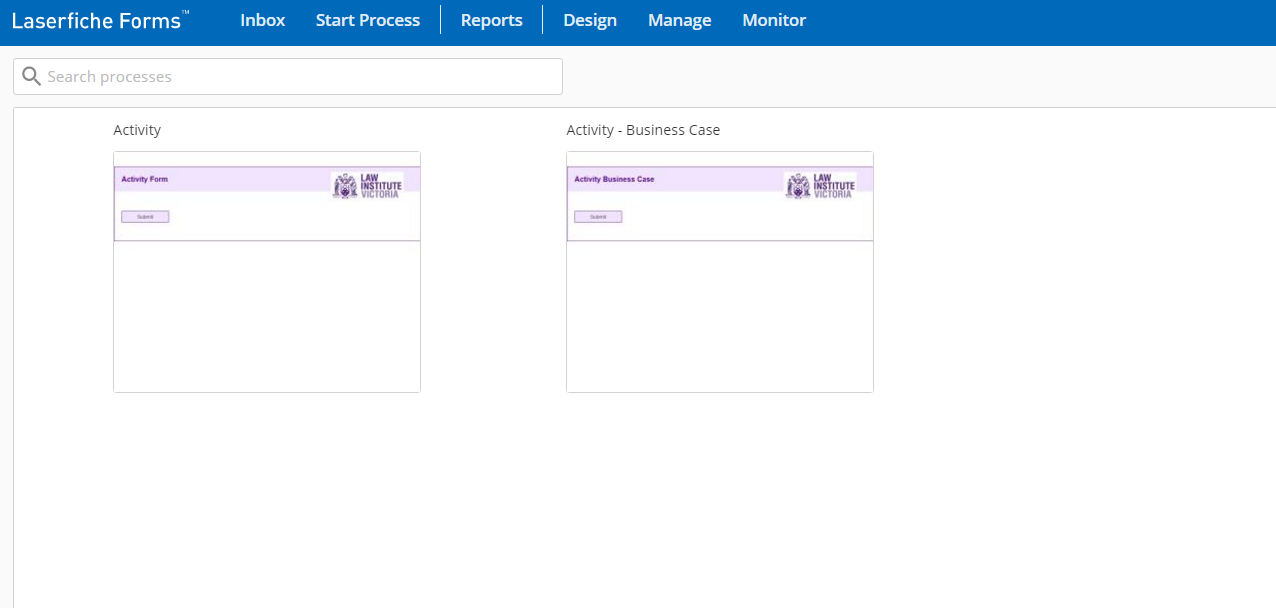The width and height of the screenshot is (1276, 608).
Task: Click Law Institute Victoria logo in Activity preview
Action: (x=366, y=186)
